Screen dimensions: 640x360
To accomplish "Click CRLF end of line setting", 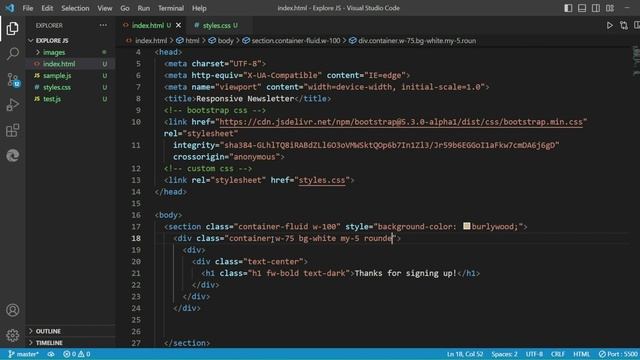I will [558, 354].
